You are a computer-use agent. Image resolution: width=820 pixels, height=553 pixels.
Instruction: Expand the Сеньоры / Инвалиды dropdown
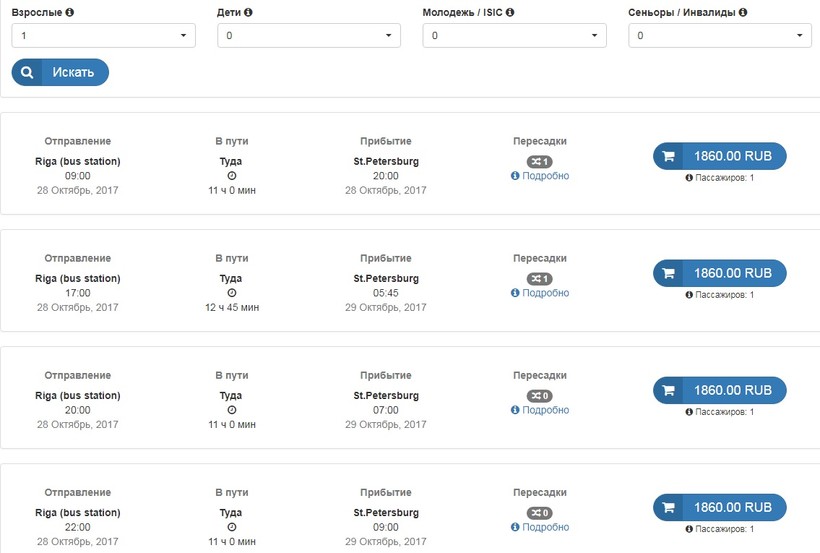click(719, 36)
